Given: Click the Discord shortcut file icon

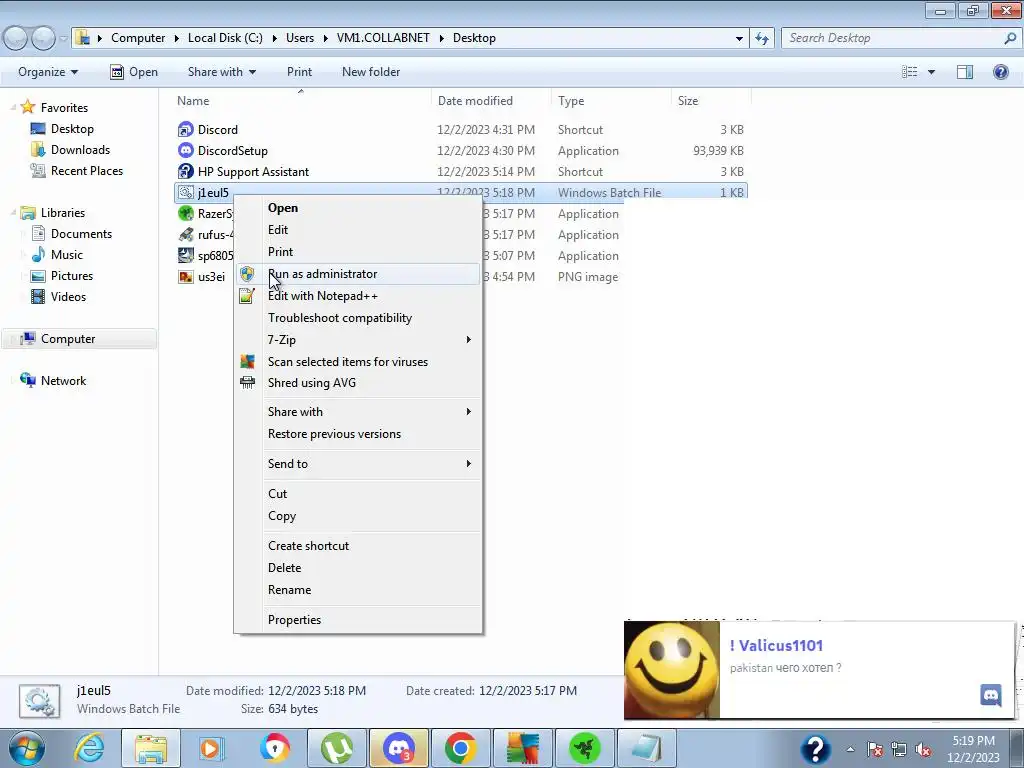Looking at the screenshot, I should pos(185,129).
